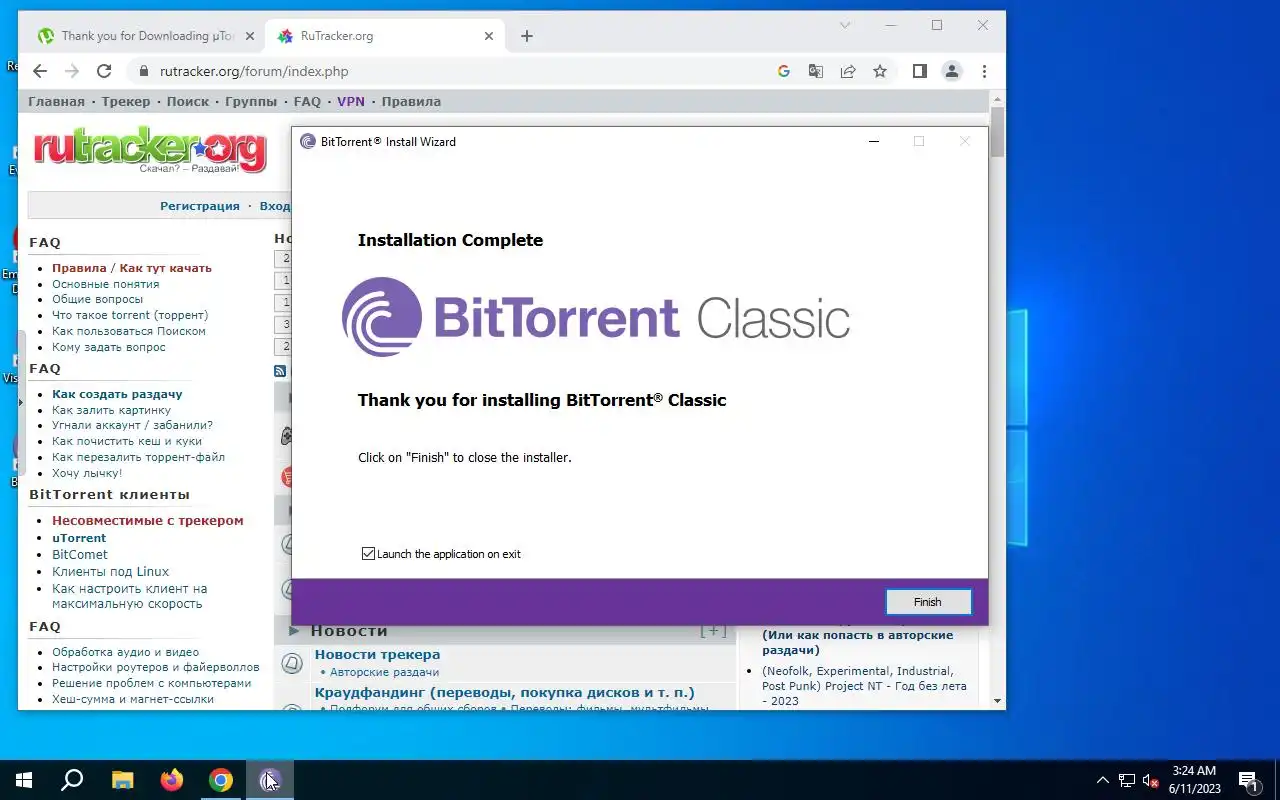Open Chrome tab search chevron
The width and height of the screenshot is (1280, 800).
point(845,25)
